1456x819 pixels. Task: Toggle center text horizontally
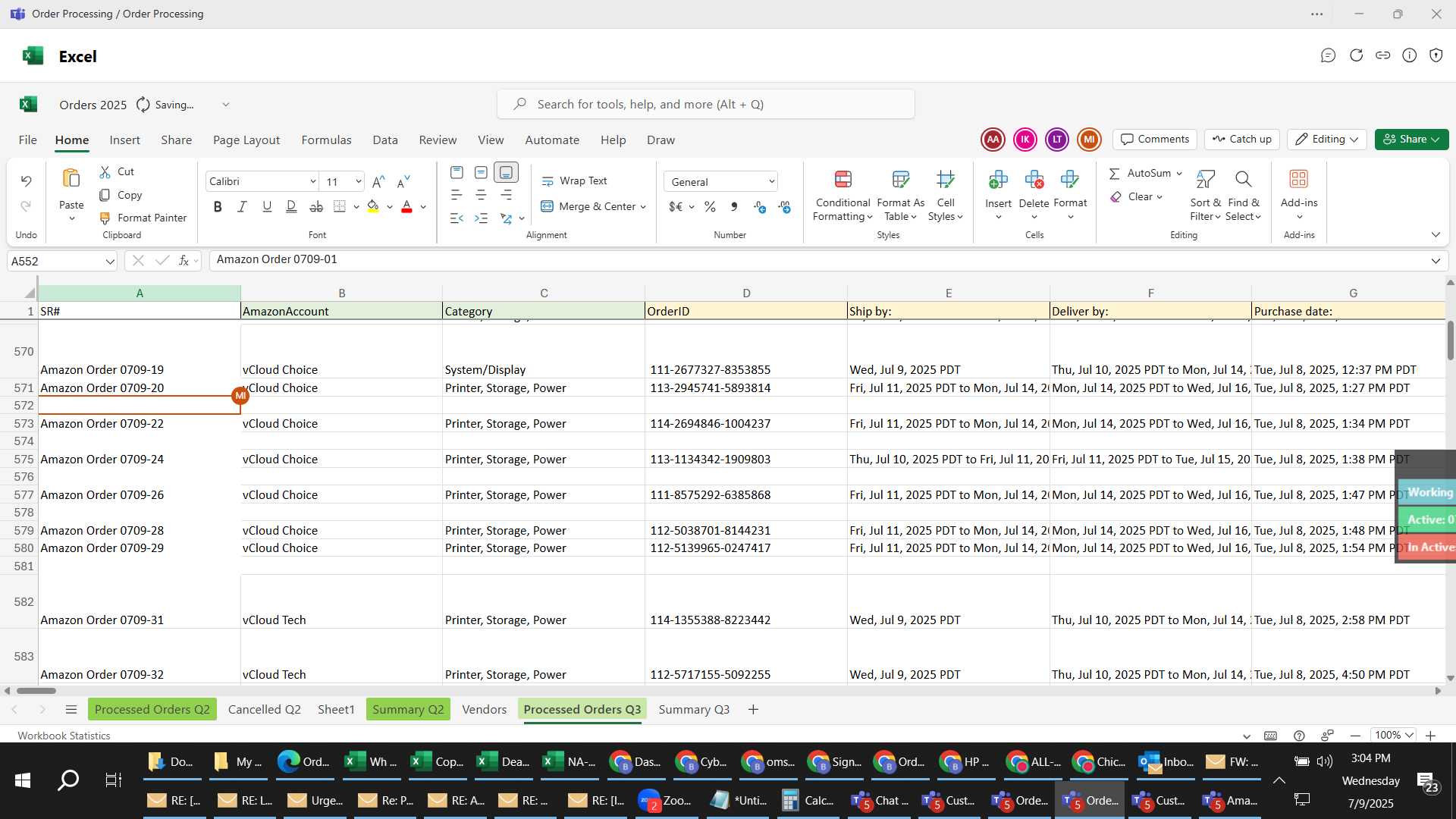(x=481, y=196)
